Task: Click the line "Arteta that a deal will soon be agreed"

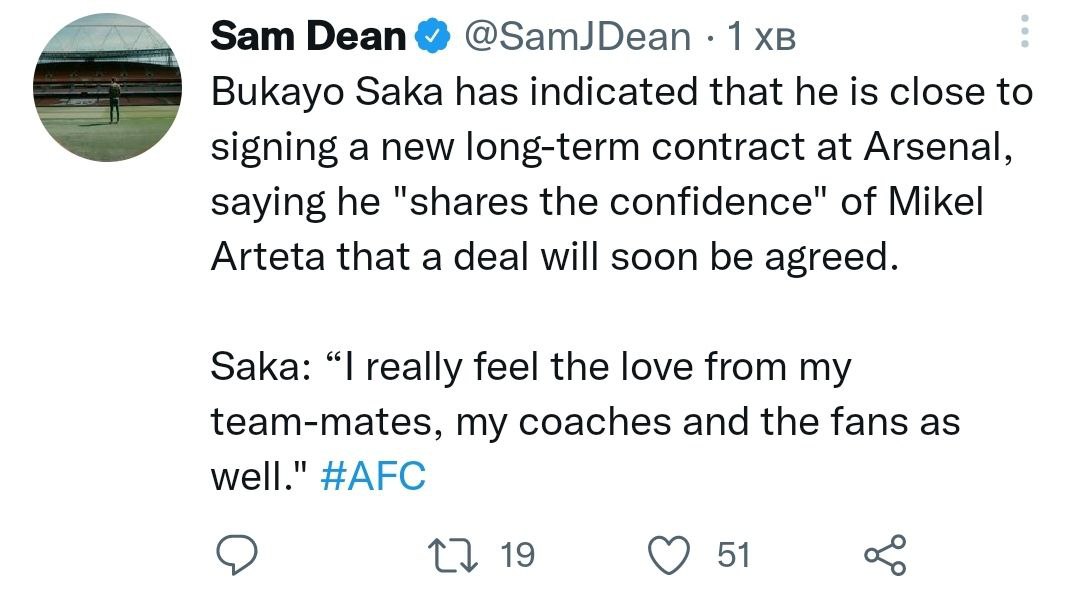Action: pos(548,257)
